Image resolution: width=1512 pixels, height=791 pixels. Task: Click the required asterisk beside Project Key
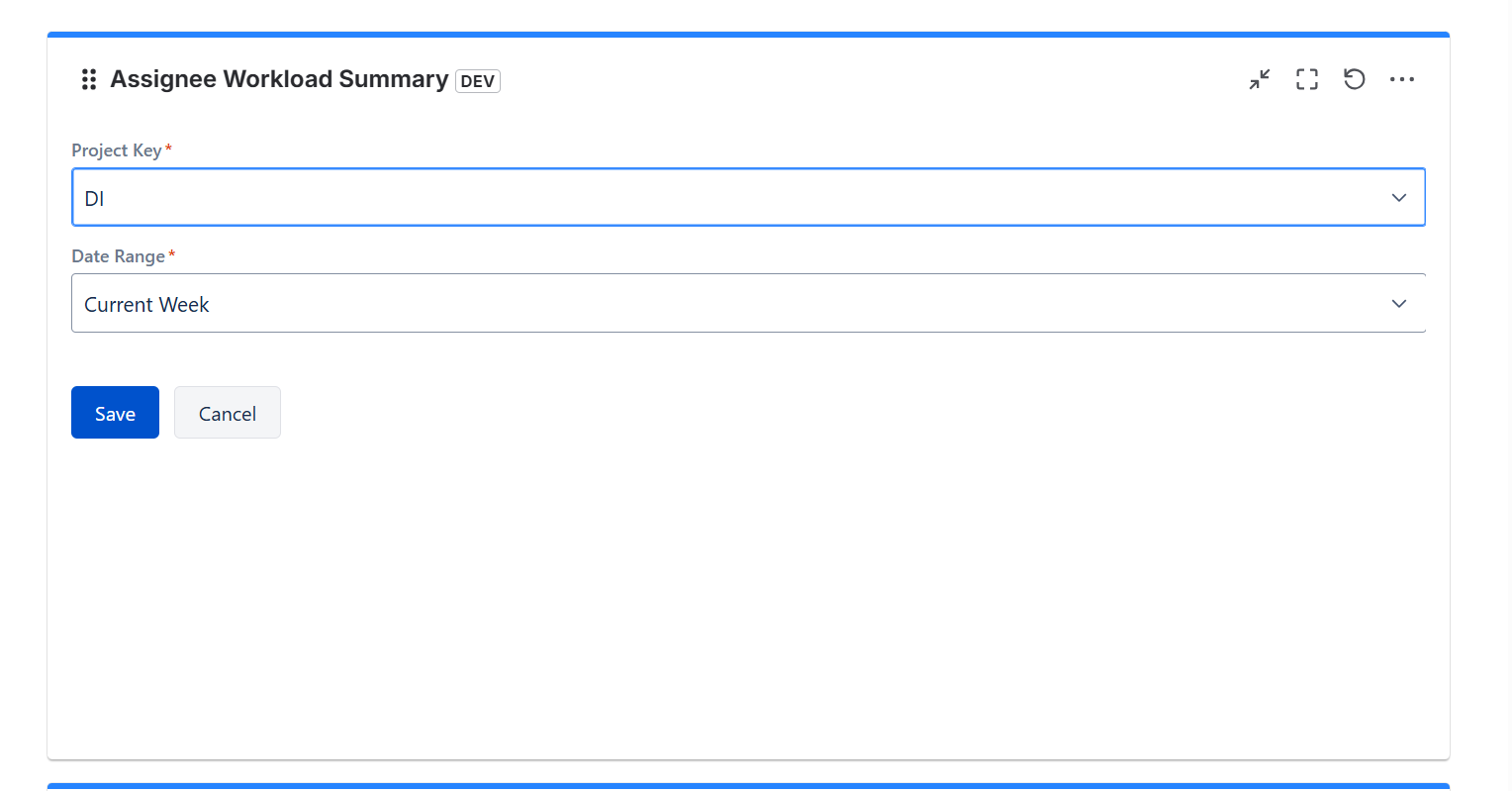coord(167,147)
